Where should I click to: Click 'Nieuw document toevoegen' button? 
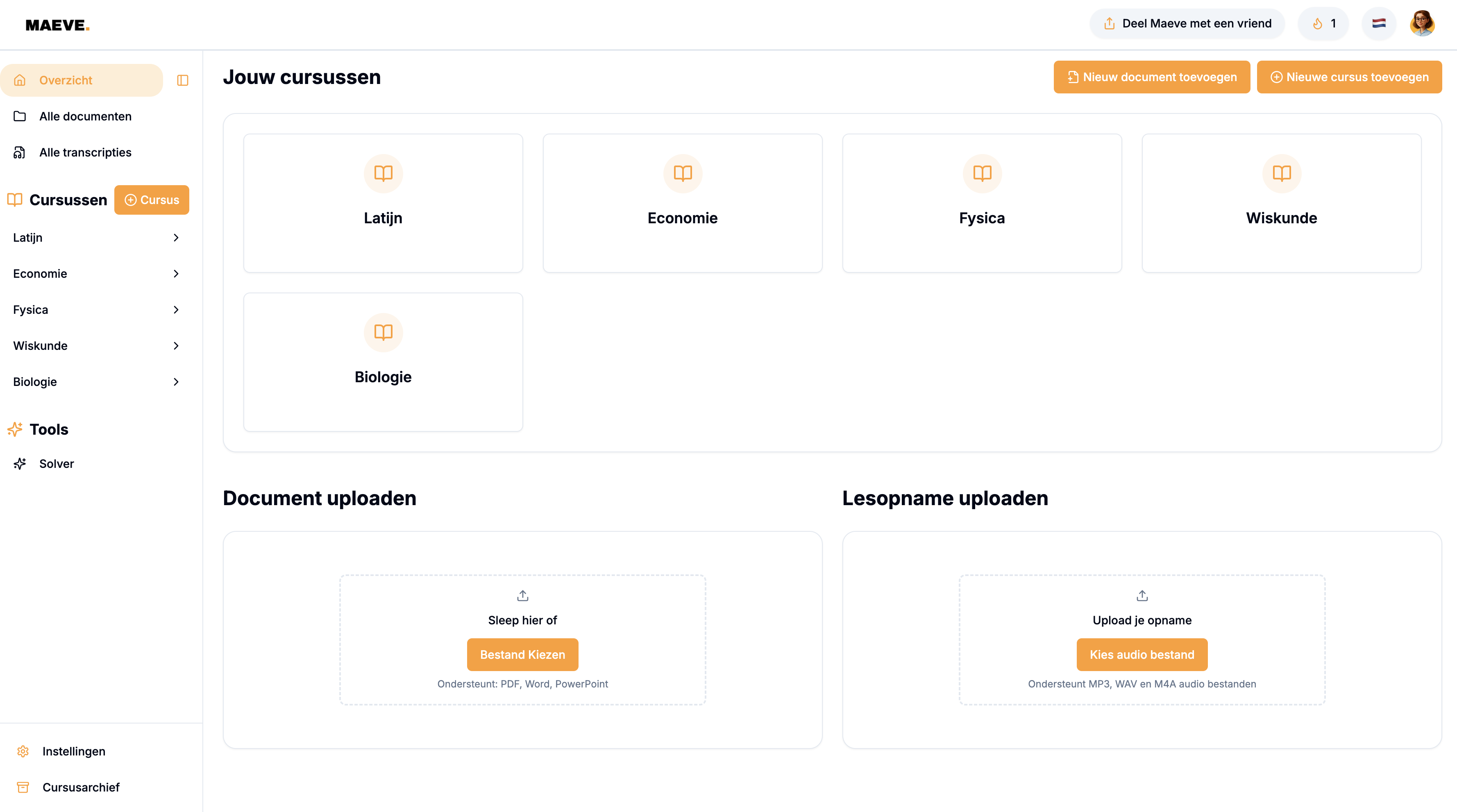[1152, 77]
